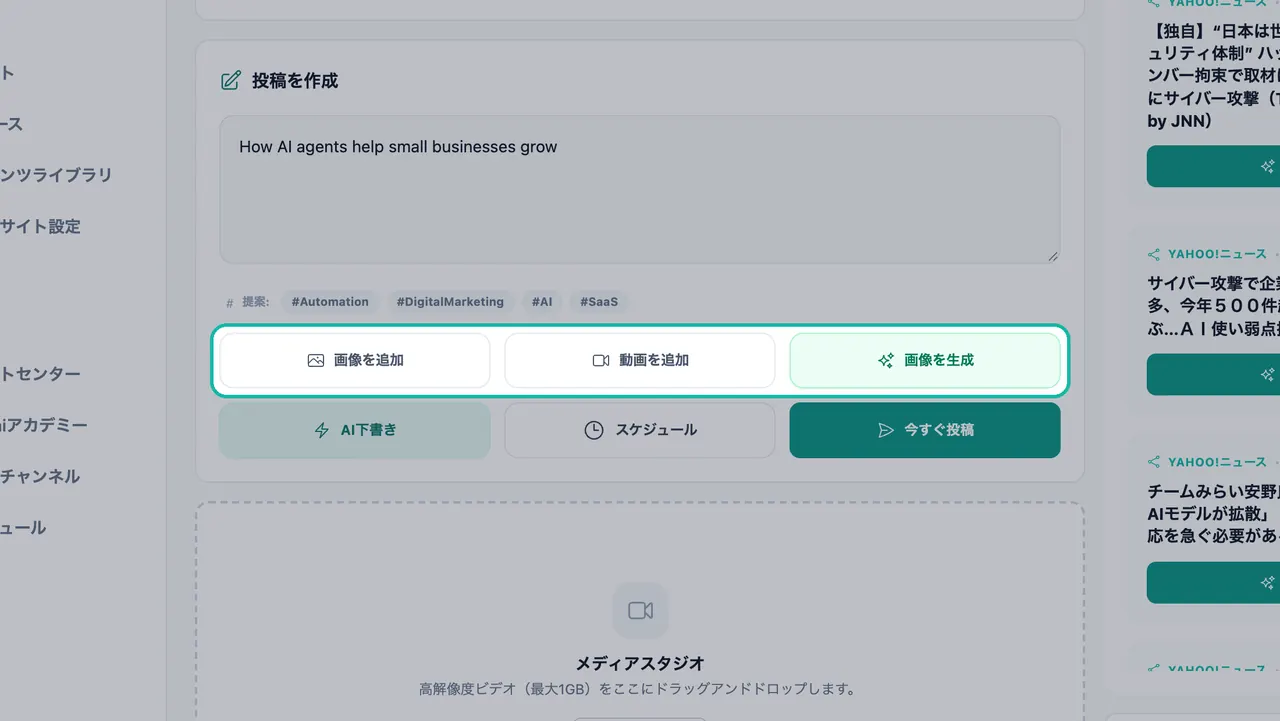
Task: Click the share icon above チームみらい安野 headline
Action: pyautogui.click(x=1154, y=462)
